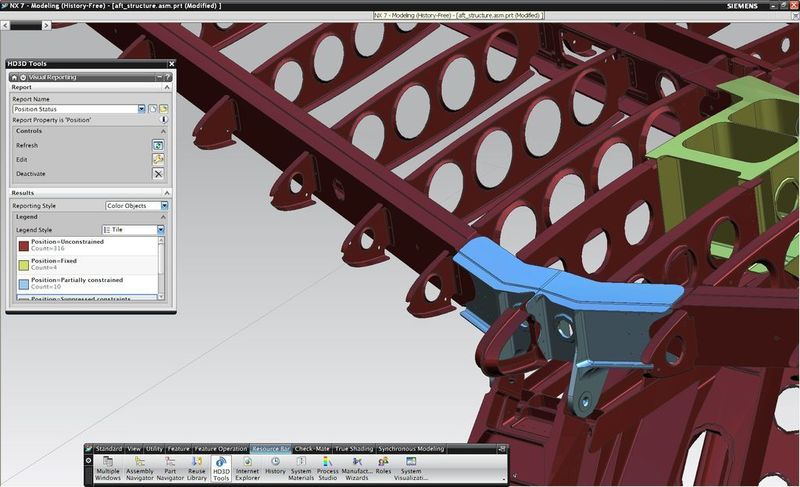800x487 pixels.
Task: Switch to the Feature Operation tab
Action: (x=220, y=449)
